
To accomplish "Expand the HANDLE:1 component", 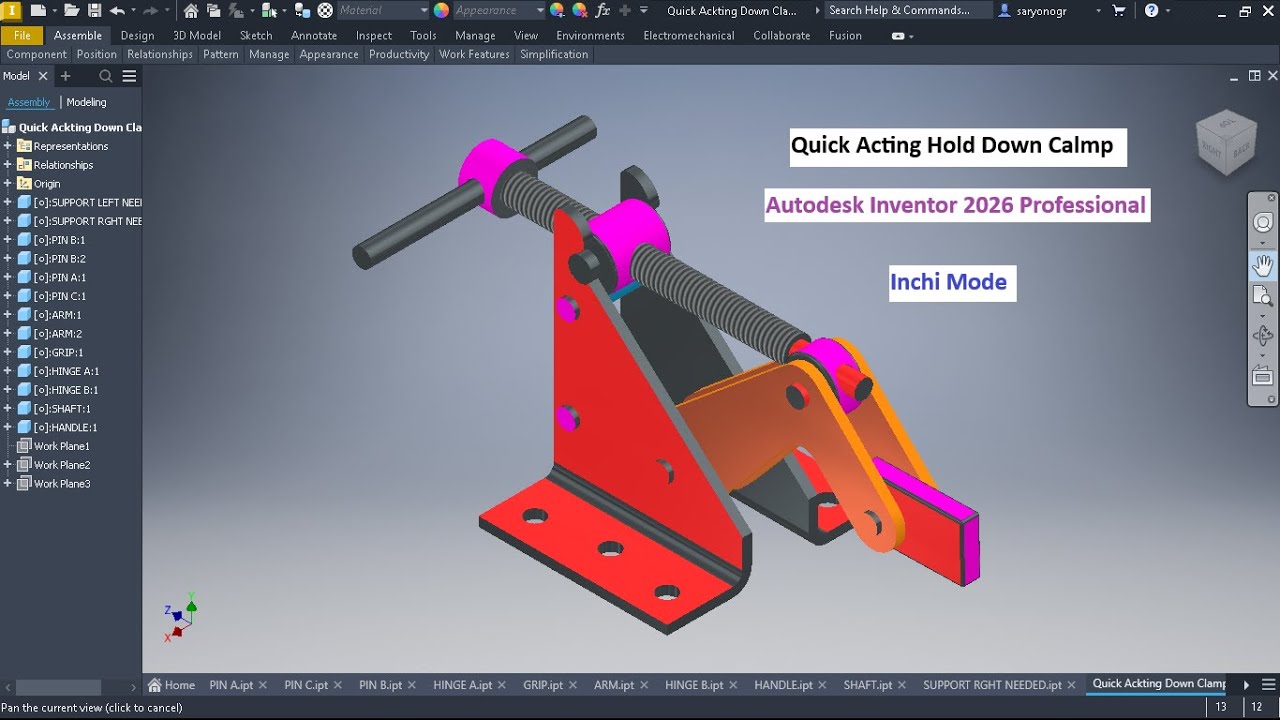I will [x=7, y=427].
